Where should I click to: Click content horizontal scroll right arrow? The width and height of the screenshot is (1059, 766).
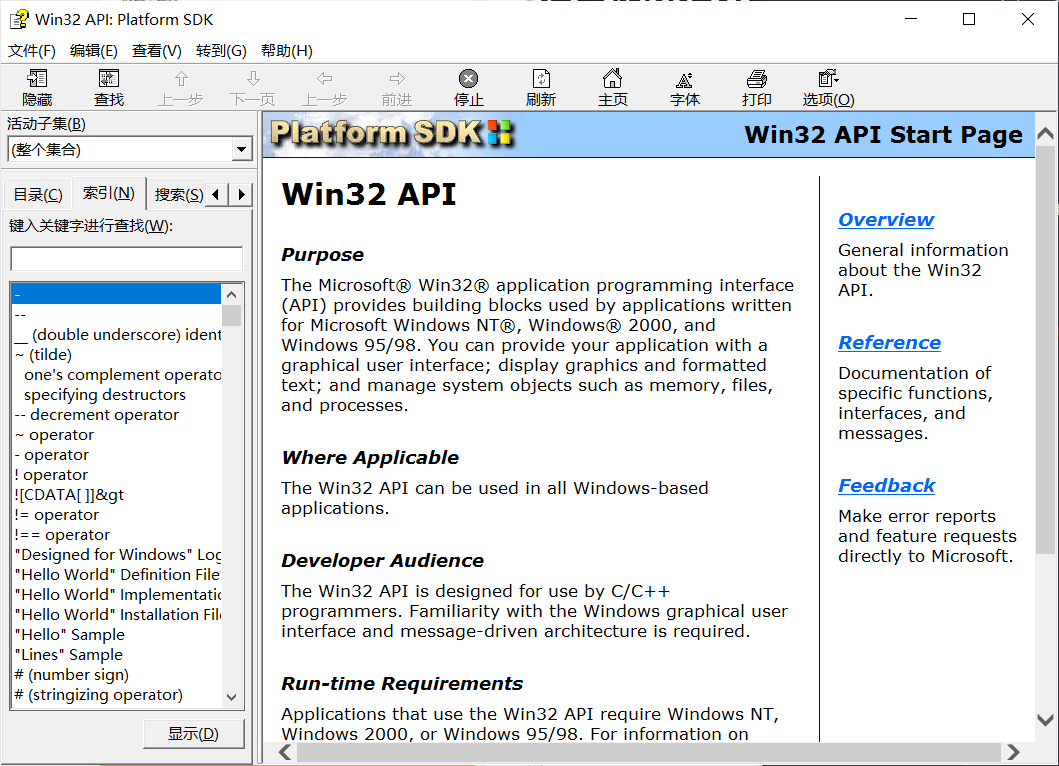coord(1012,752)
